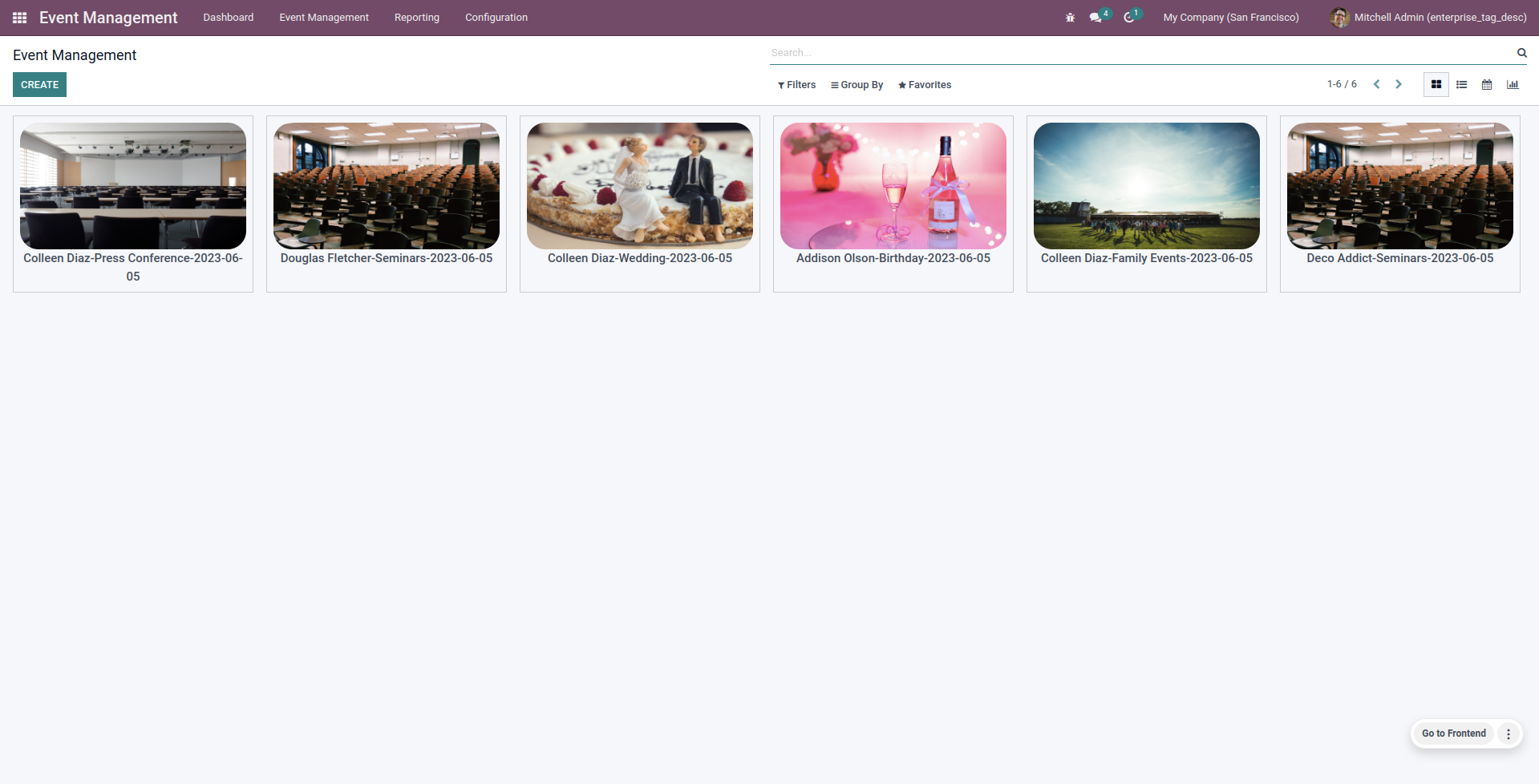Open the conversations chat icon
This screenshot has width=1539, height=784.
point(1096,18)
